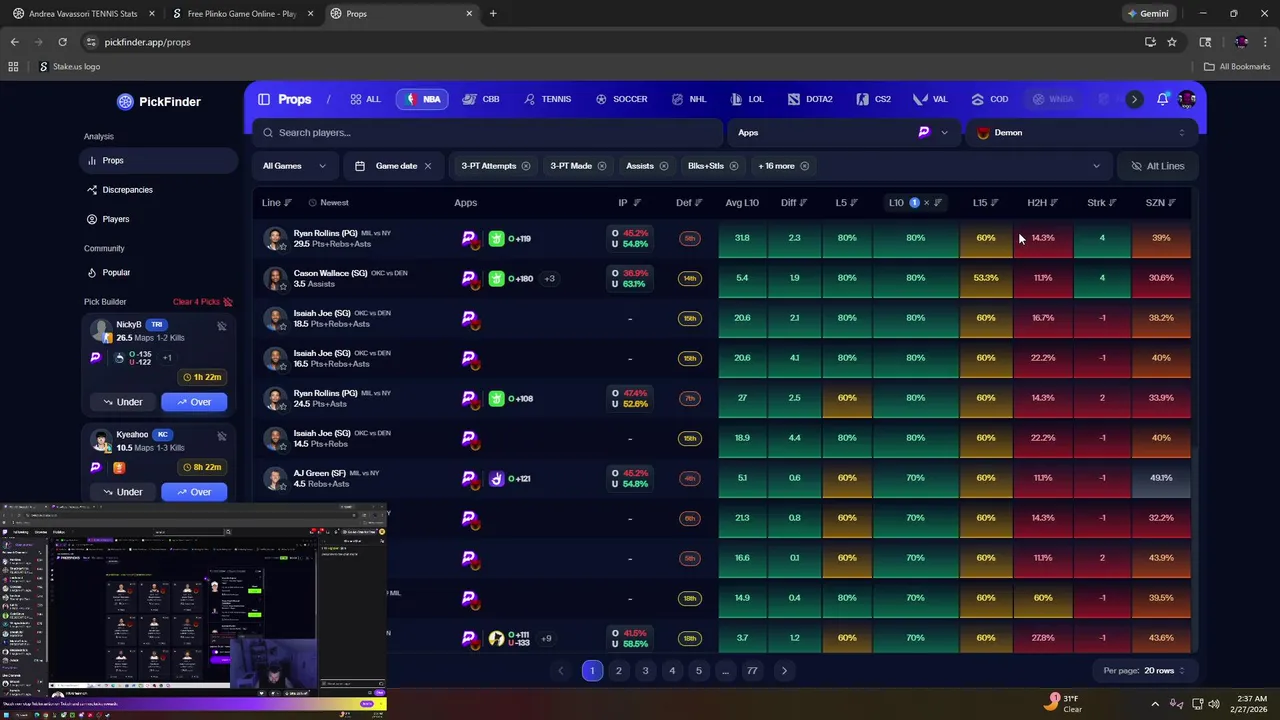Choose Over for Kyeahoo pick
This screenshot has height=720, width=1280.
(194, 492)
